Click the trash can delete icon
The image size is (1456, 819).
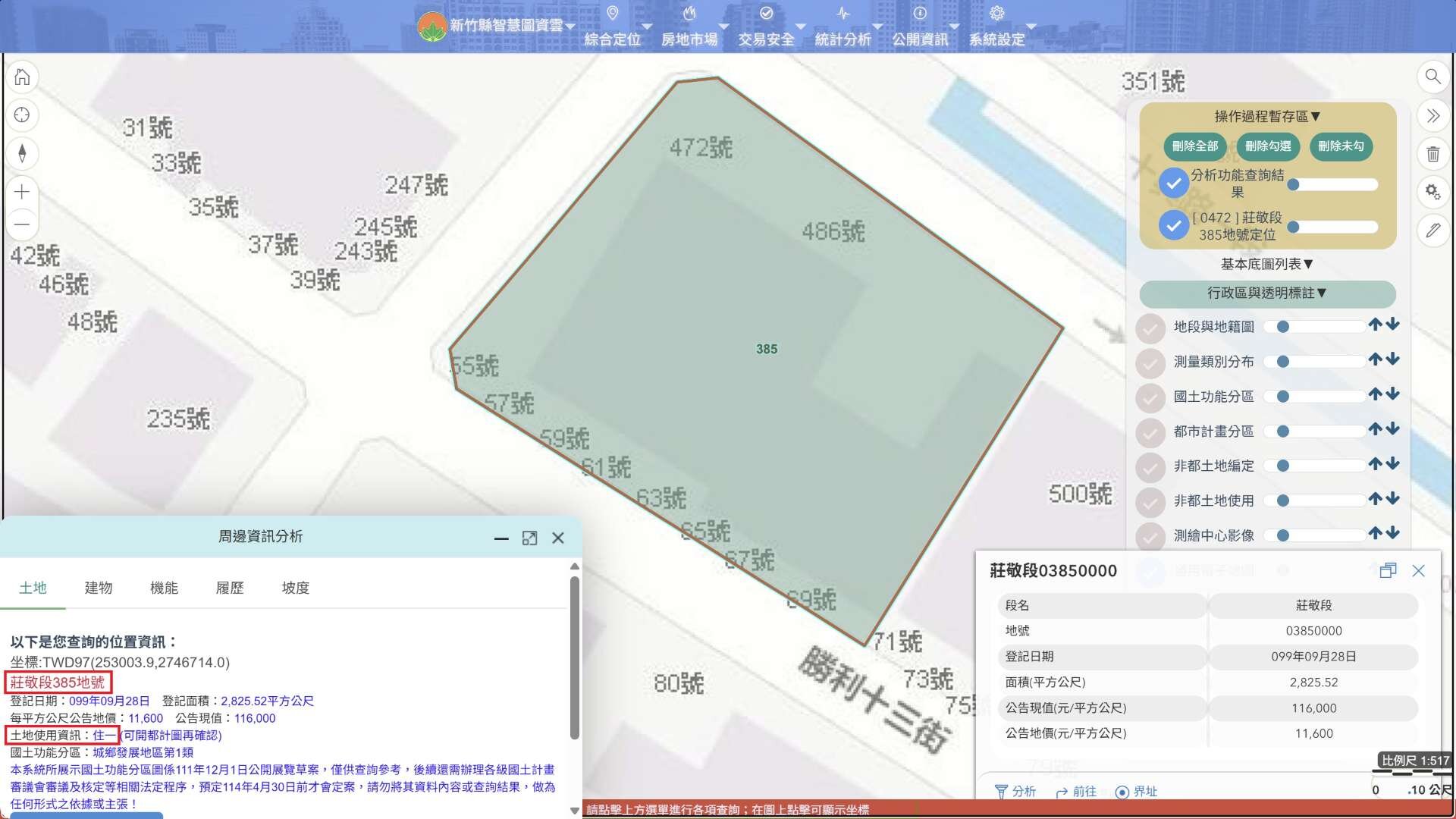click(x=1432, y=154)
